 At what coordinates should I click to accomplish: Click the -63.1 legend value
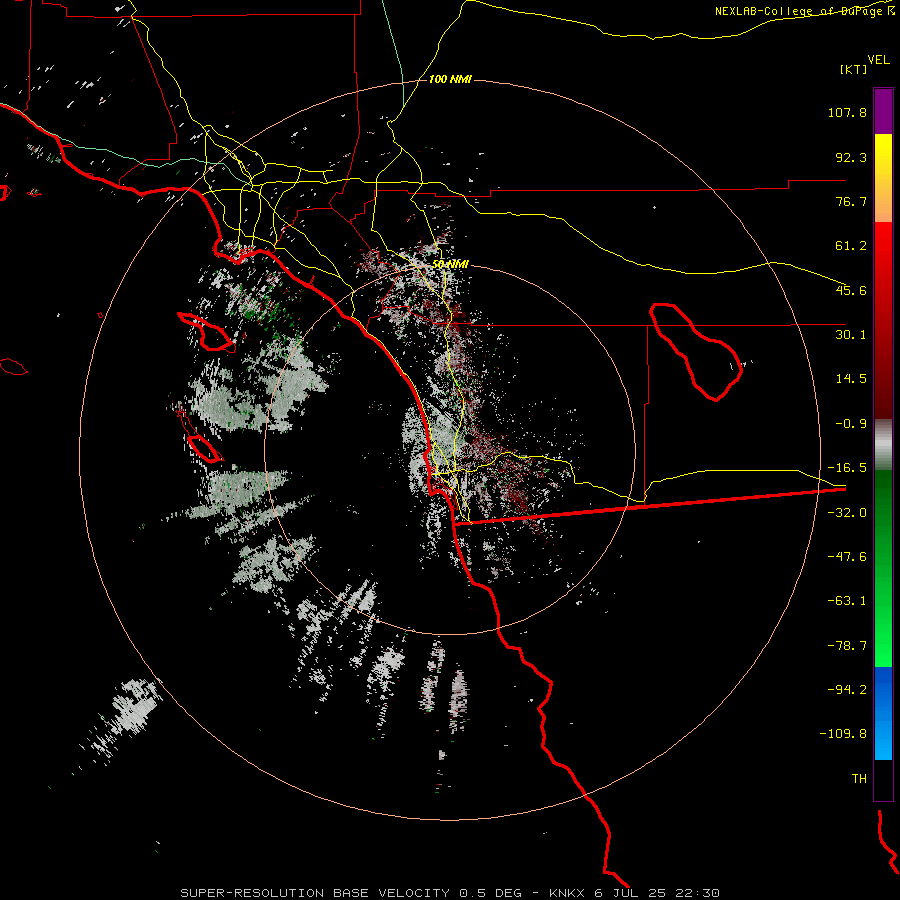point(847,601)
